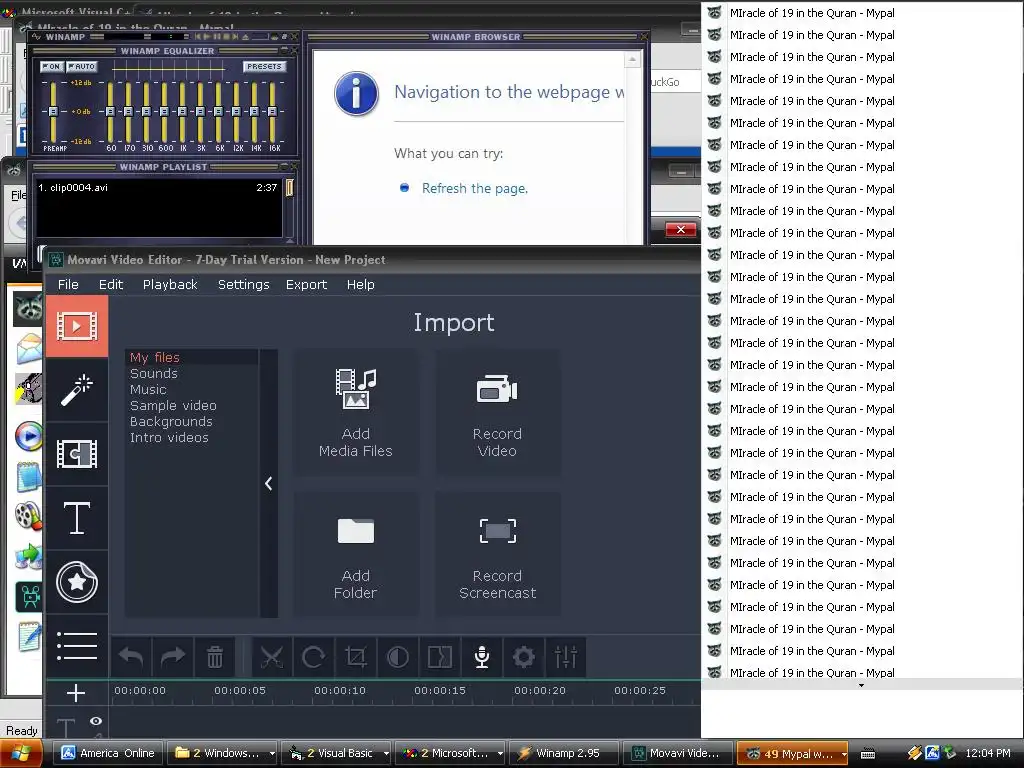Open Audio Properties sliders icon
Image resolution: width=1024 pixels, height=768 pixels.
coord(566,657)
